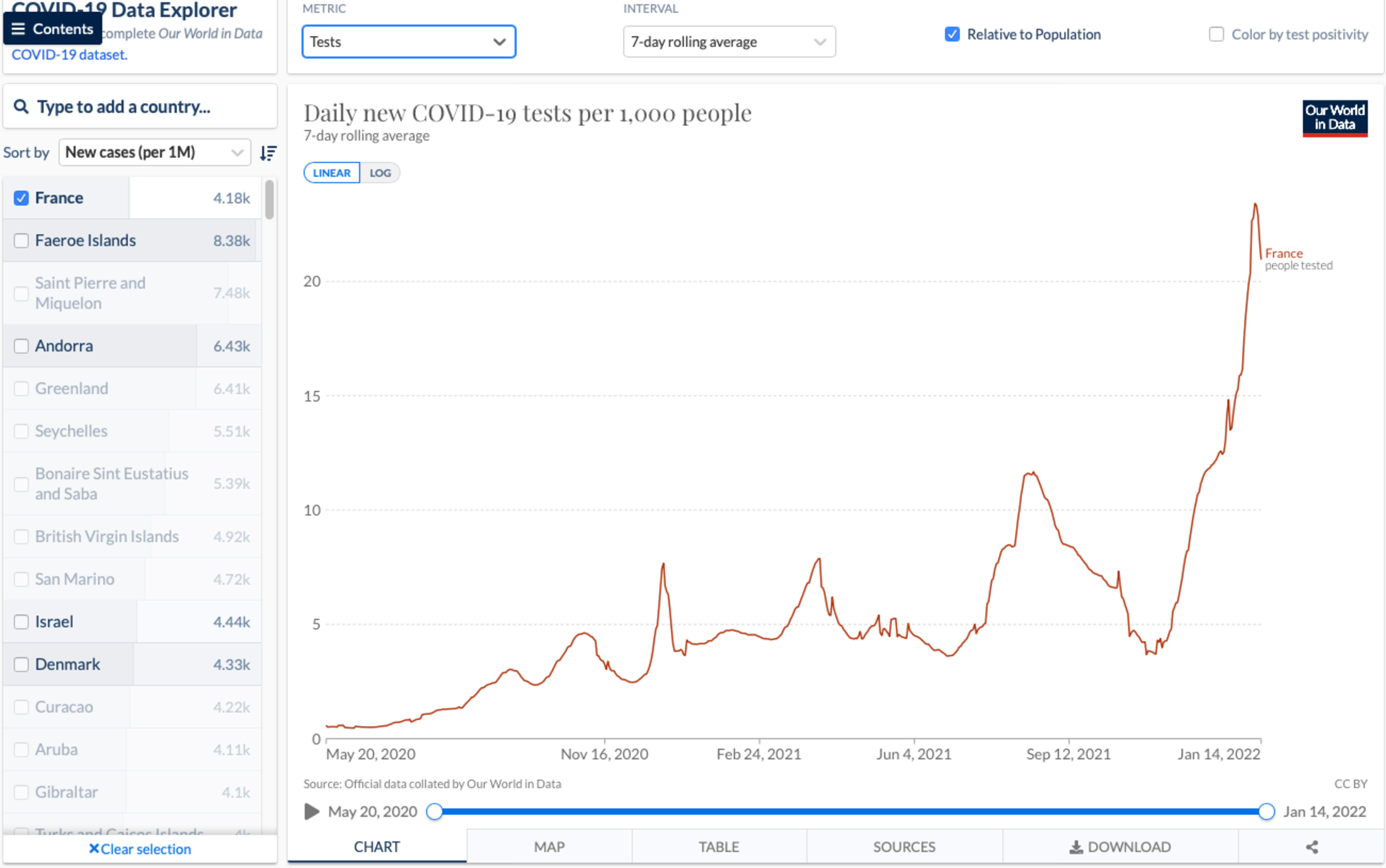
Task: Open Sort by New cases dropdown
Action: point(154,152)
